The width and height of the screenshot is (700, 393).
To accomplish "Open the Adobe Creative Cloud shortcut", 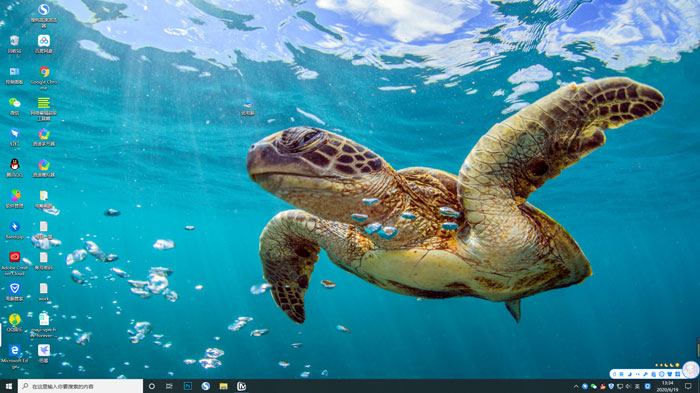I will 14,263.
